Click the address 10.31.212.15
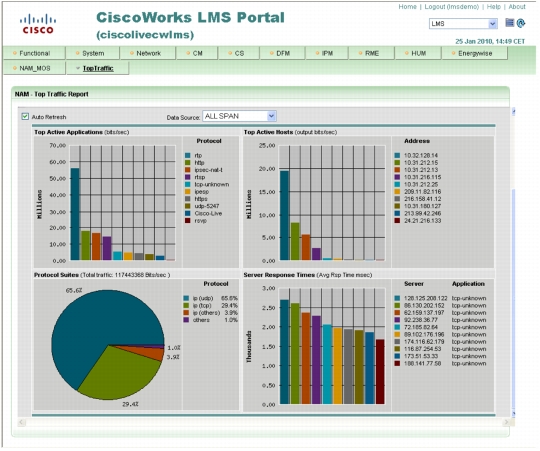The height and width of the screenshot is (451, 540). click(421, 162)
